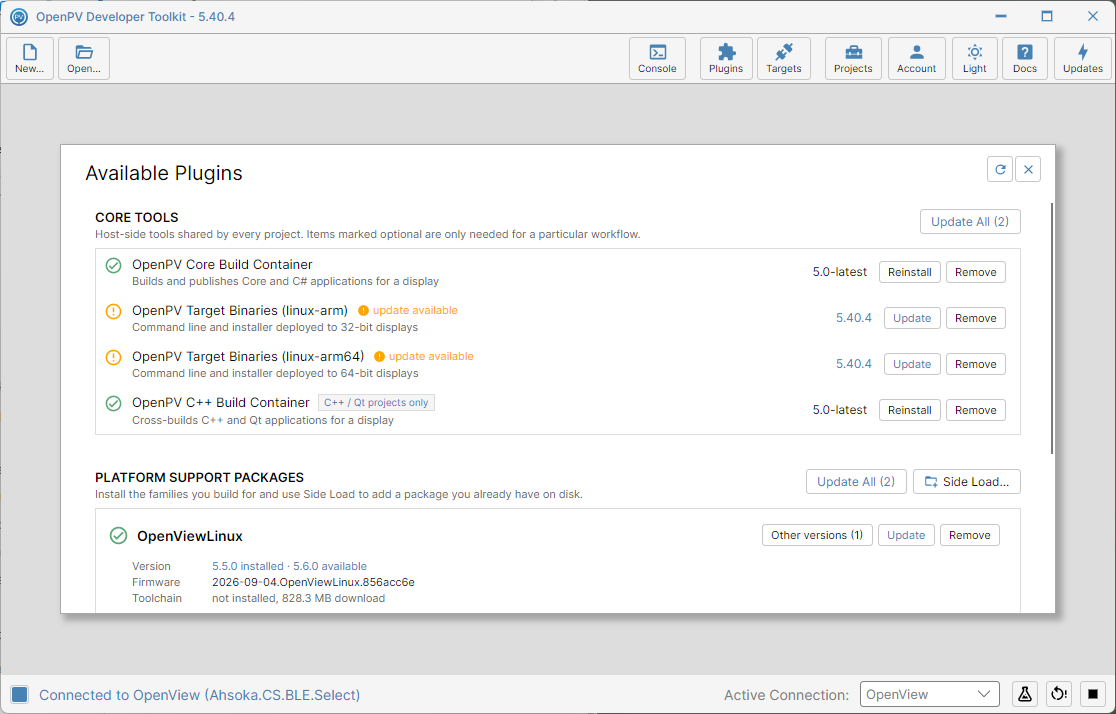The height and width of the screenshot is (714, 1116).
Task: Remove linux-arm Target Binaries
Action: click(975, 318)
